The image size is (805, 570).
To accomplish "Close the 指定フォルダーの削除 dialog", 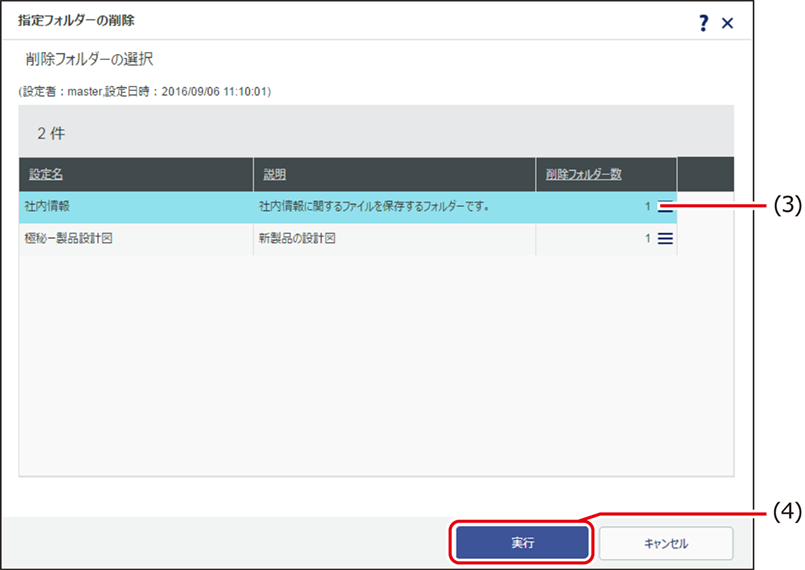I will pyautogui.click(x=727, y=23).
